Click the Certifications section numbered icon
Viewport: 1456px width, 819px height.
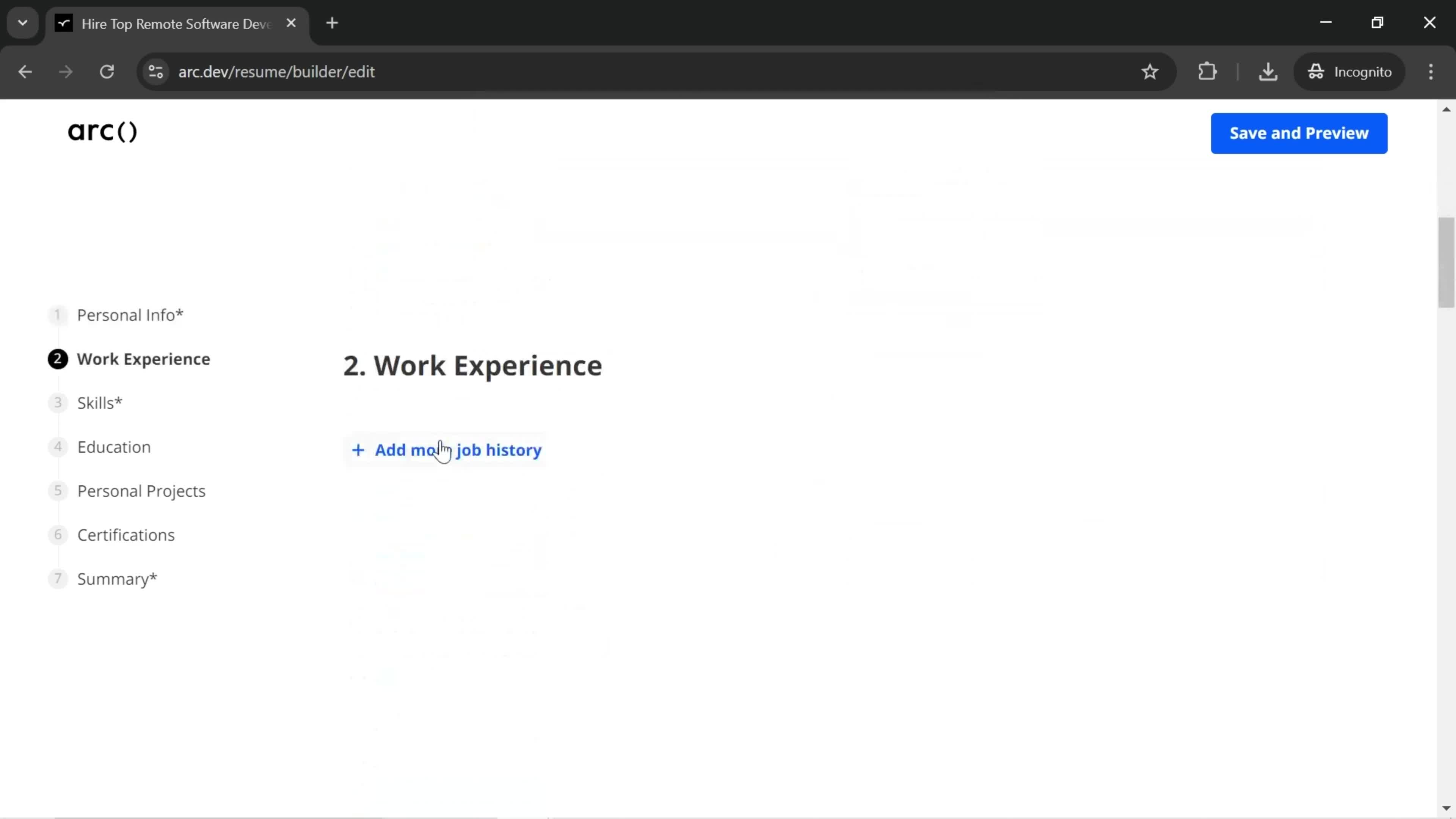coord(56,534)
